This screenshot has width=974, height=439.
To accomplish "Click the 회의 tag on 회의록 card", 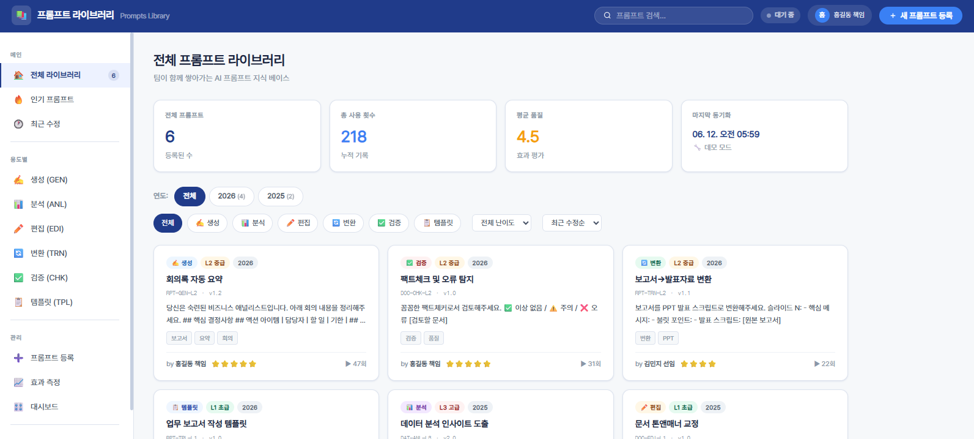I will [227, 338].
